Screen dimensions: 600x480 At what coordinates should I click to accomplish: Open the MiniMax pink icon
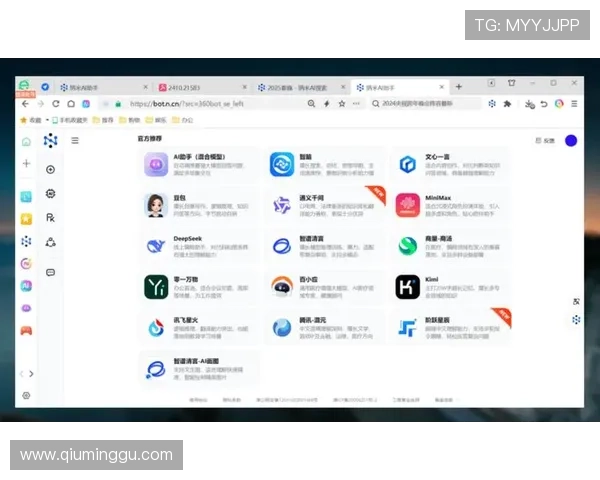[408, 205]
